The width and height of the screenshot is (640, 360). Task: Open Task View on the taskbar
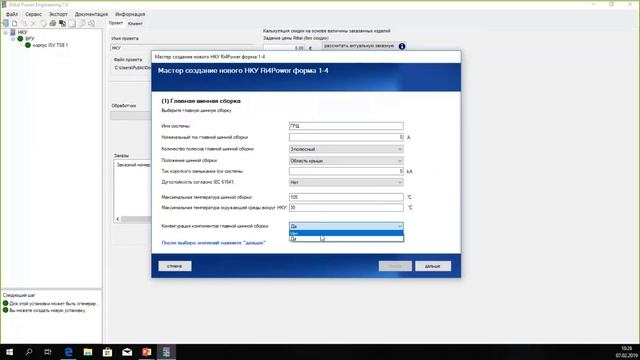coord(48,352)
